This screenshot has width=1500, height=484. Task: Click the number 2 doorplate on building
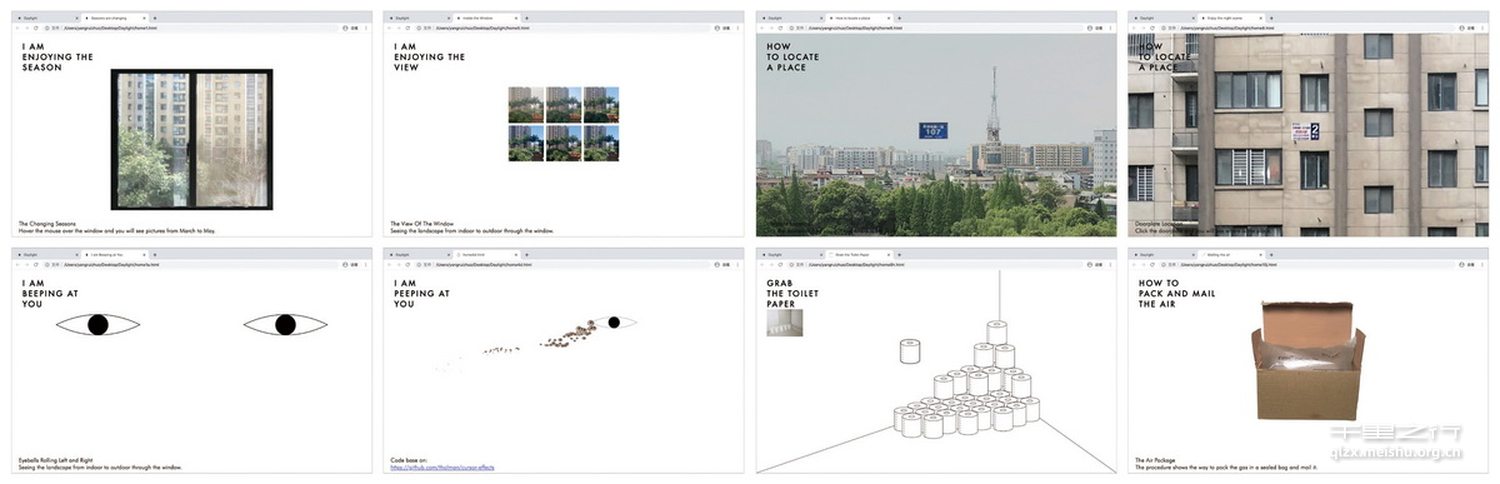(x=1313, y=130)
